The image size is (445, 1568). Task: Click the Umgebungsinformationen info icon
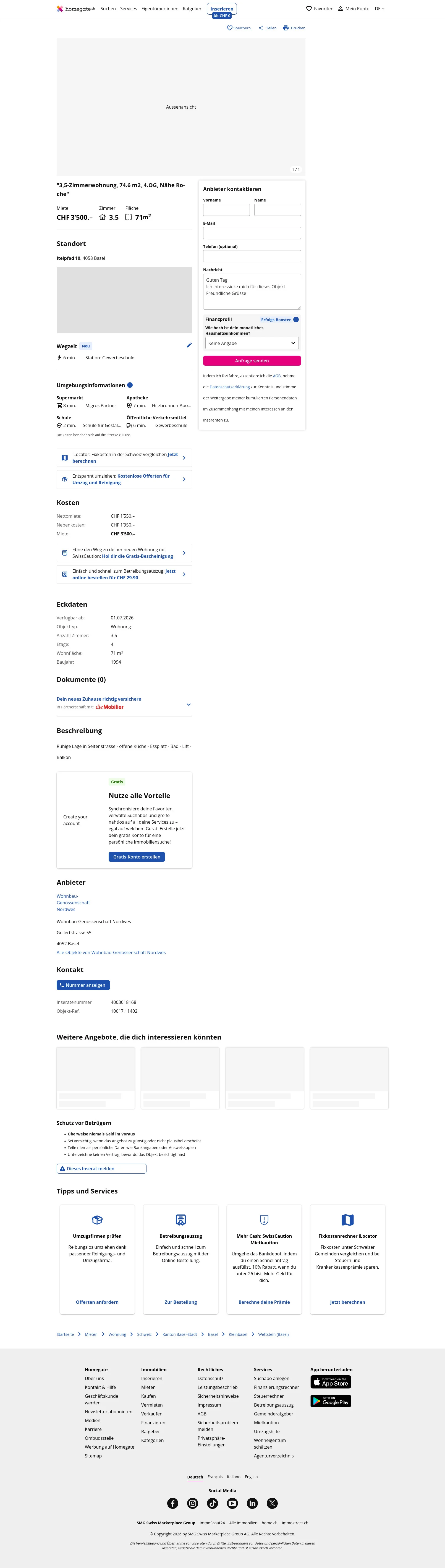pos(130,385)
